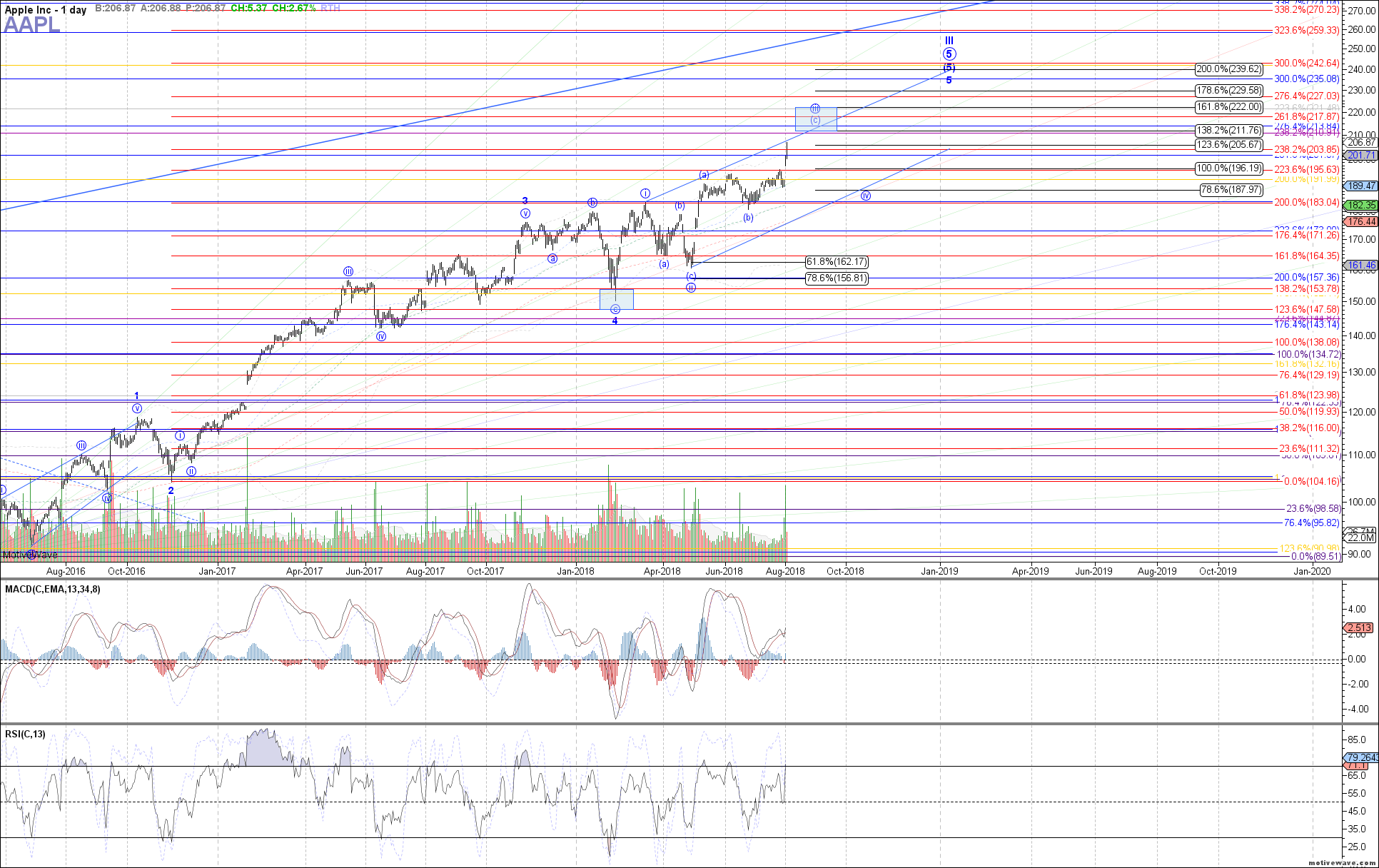
Task: Click the Jun-2017 date on time axis
Action: (x=364, y=571)
